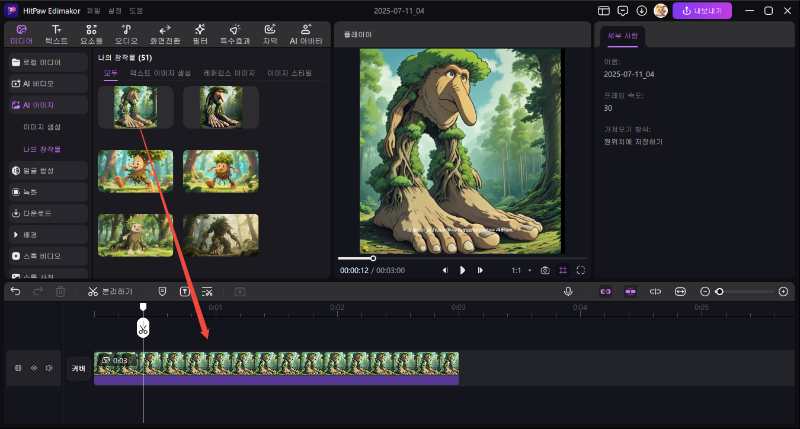Image resolution: width=800 pixels, height=429 pixels.
Task: Delete the selected clip with trash icon
Action: pos(60,291)
